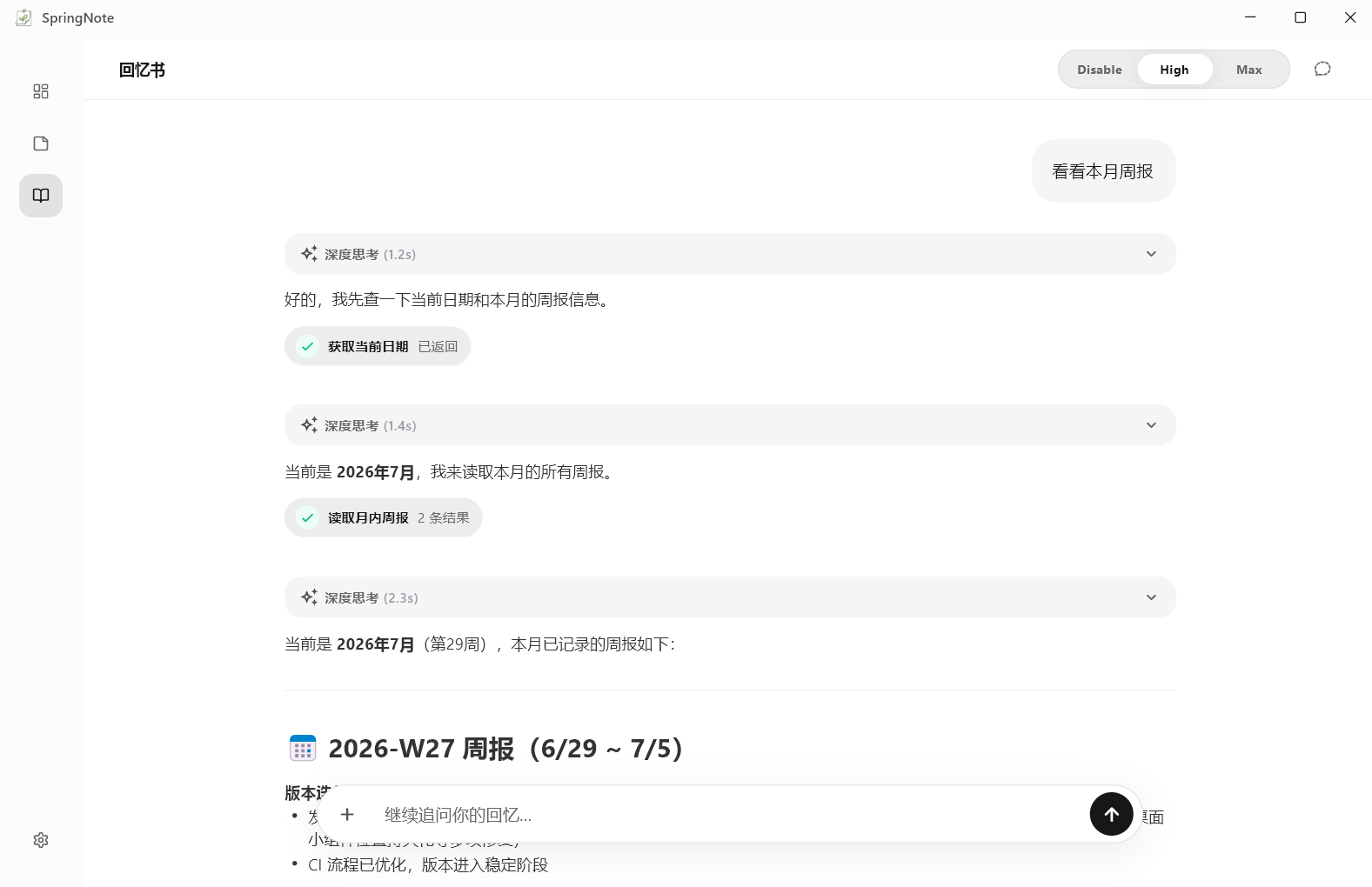Click the 看看本月周报 user message bubble
The height and width of the screenshot is (887, 1372).
(x=1103, y=171)
